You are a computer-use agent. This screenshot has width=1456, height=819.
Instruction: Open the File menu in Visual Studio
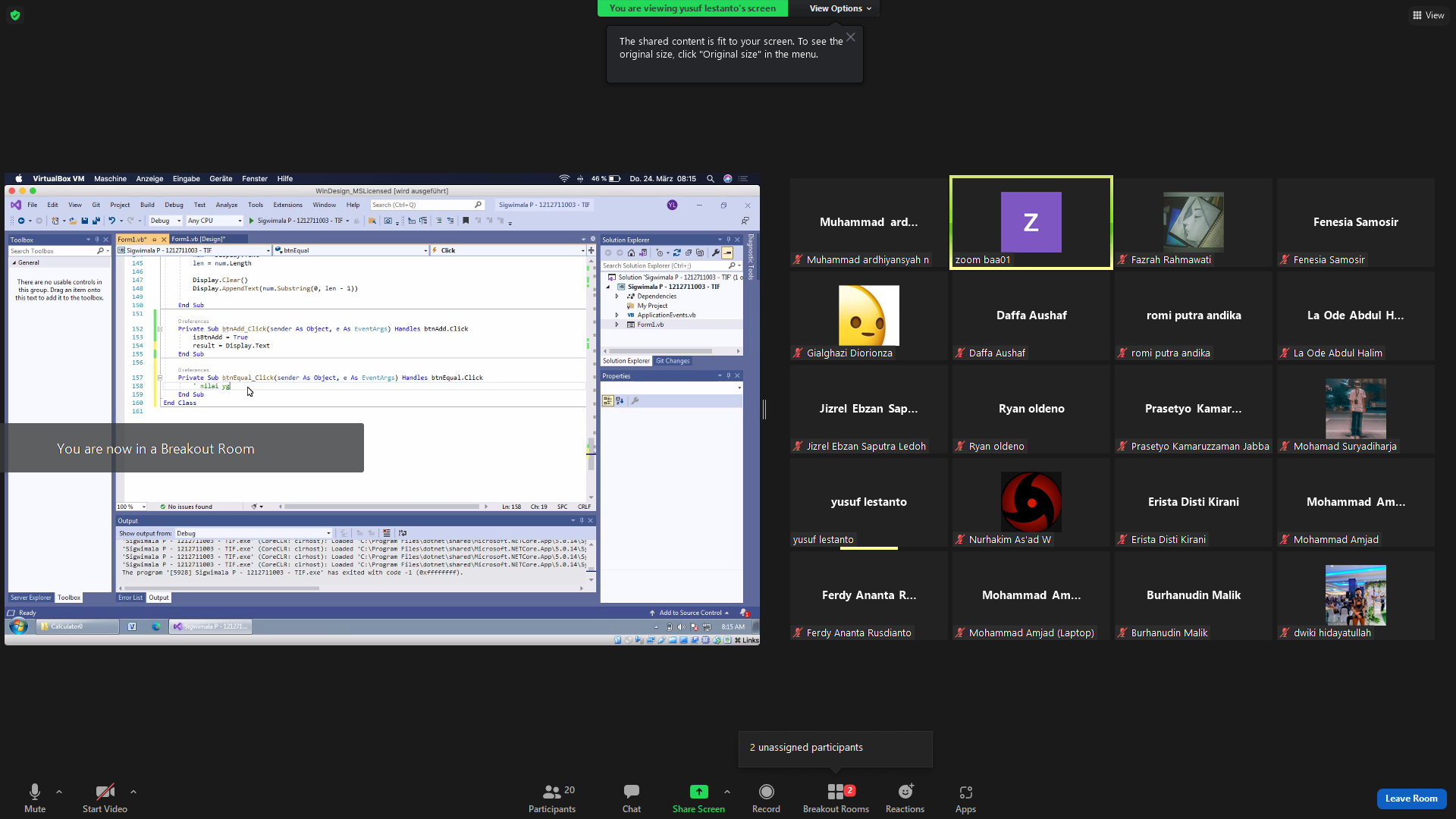point(33,205)
